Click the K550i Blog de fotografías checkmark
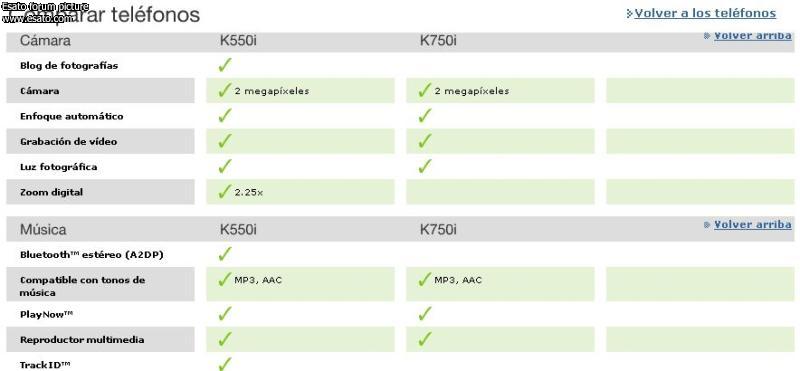 (224, 65)
